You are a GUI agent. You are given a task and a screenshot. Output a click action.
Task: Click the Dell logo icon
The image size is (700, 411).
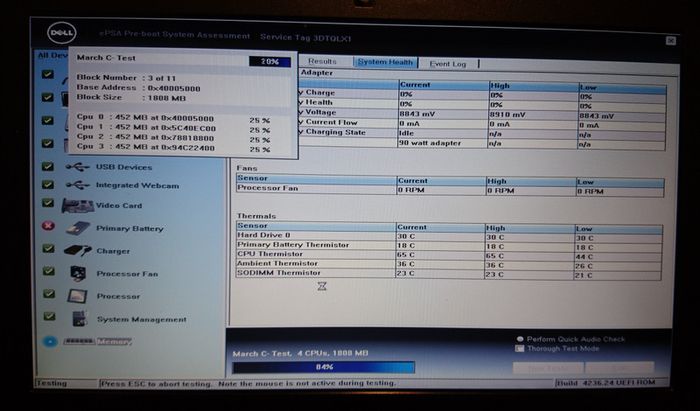[x=62, y=33]
